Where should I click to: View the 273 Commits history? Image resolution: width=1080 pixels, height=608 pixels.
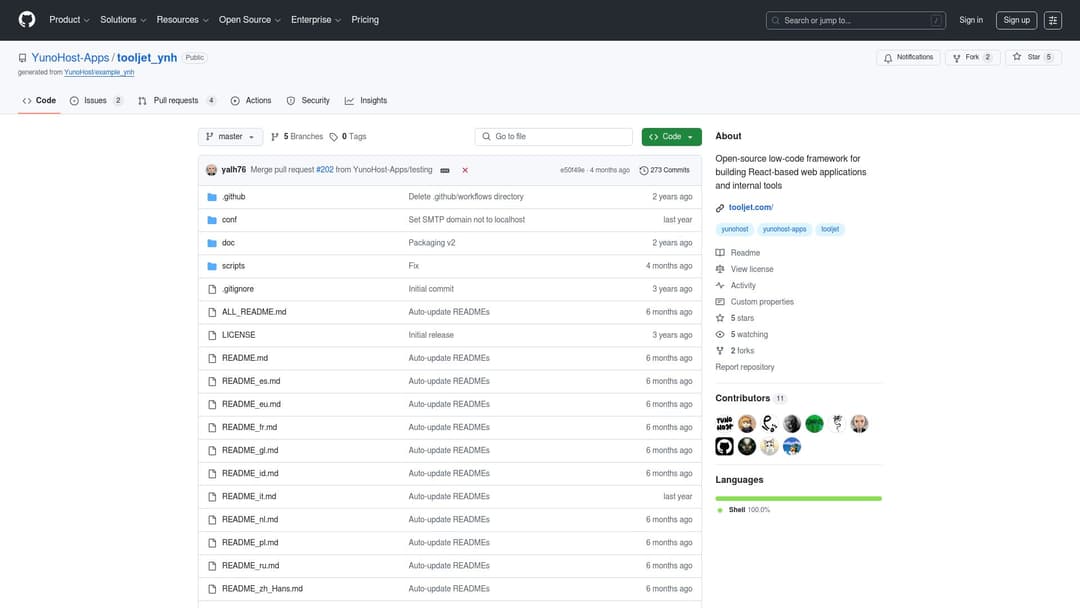tap(664, 170)
